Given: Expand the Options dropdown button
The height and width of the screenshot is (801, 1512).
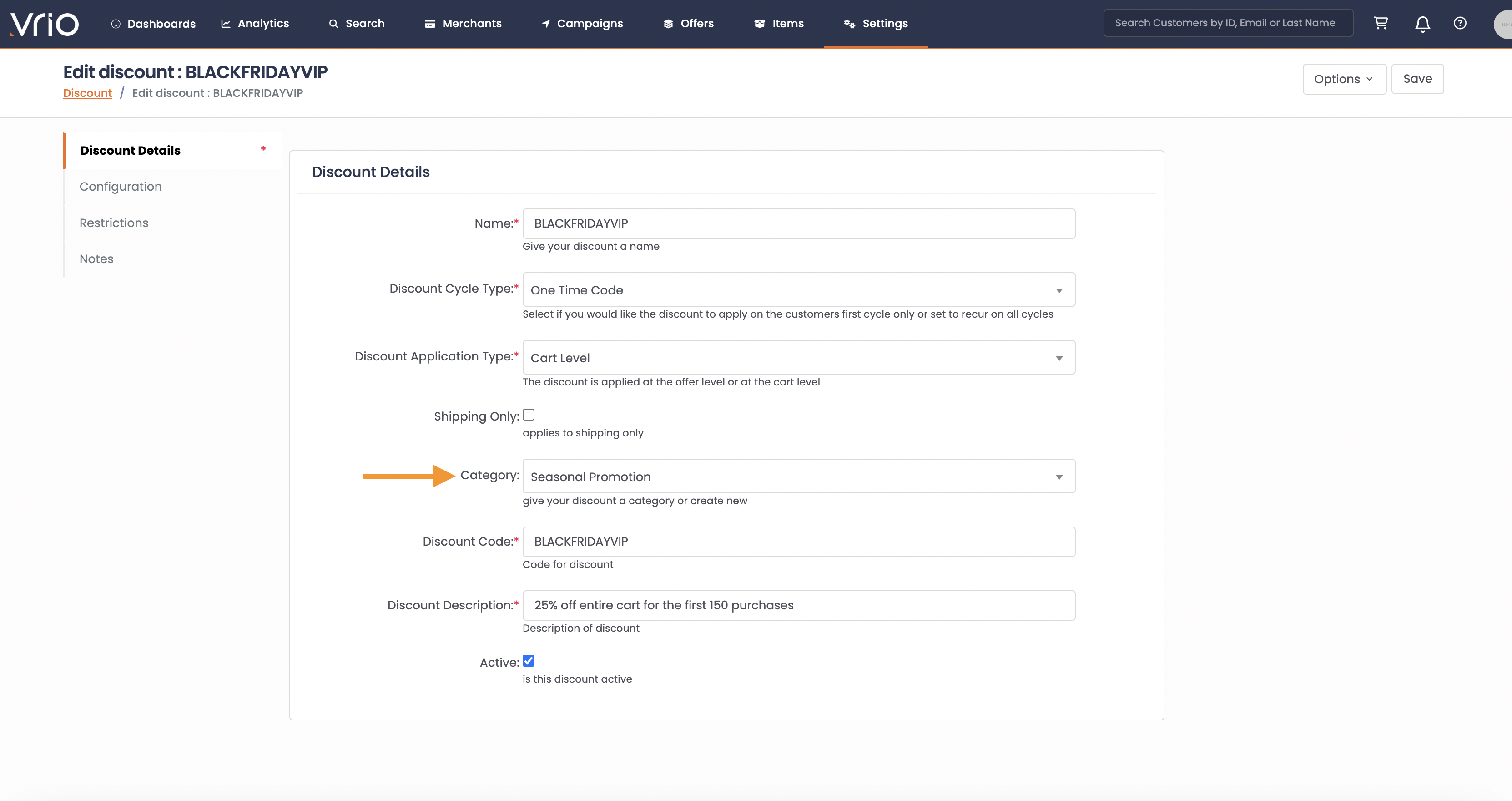Looking at the screenshot, I should pos(1344,79).
